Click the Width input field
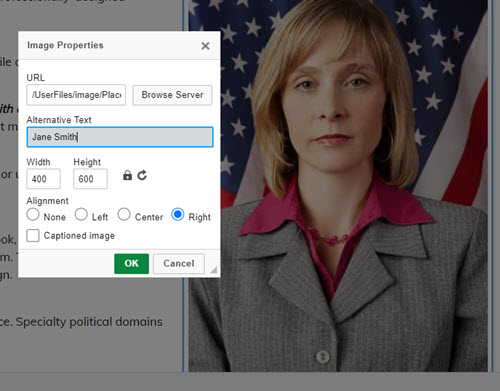The image size is (500, 391). click(44, 179)
